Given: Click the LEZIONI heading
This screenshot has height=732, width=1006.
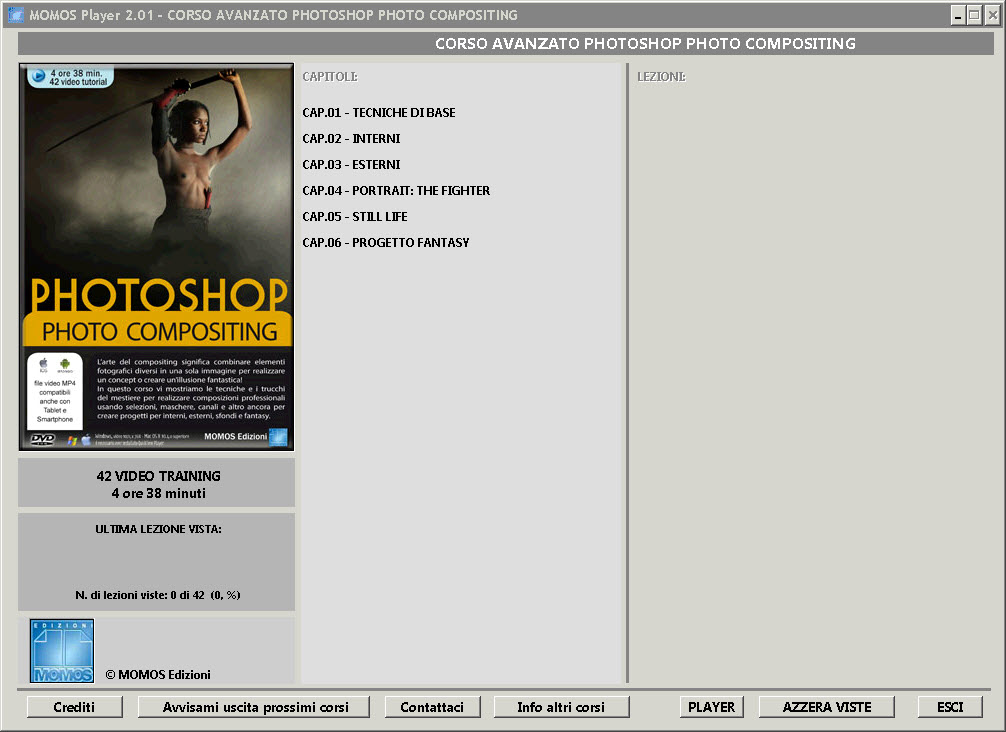Looking at the screenshot, I should point(661,77).
